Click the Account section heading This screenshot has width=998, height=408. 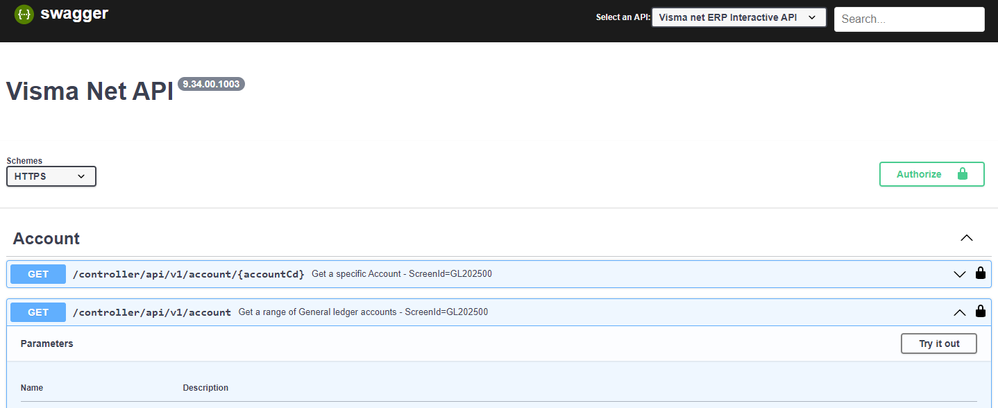pos(46,239)
